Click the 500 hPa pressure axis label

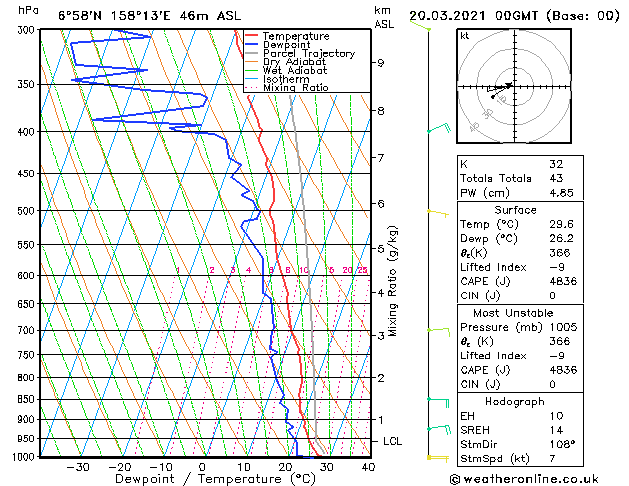[x=28, y=211]
